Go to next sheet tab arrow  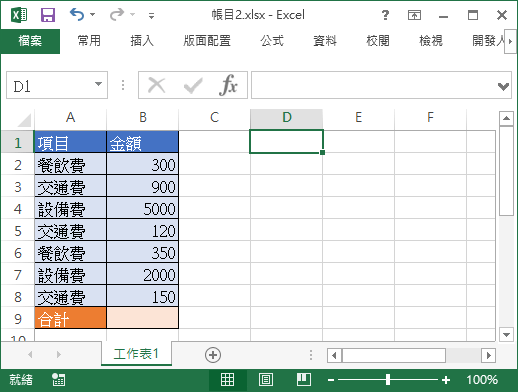click(59, 354)
